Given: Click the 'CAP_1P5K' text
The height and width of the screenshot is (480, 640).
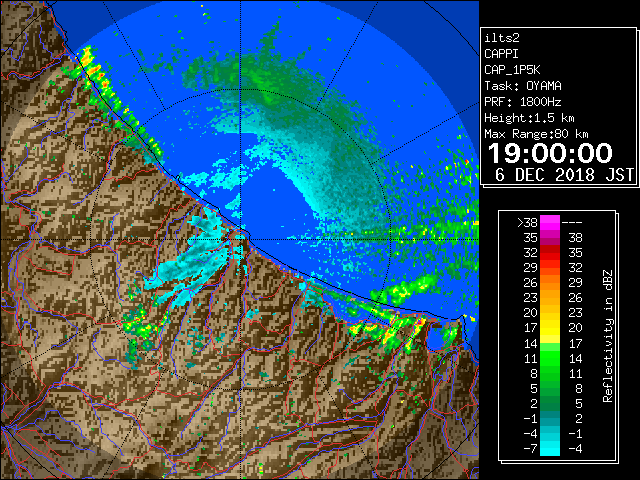Looking at the screenshot, I should coord(512,70).
